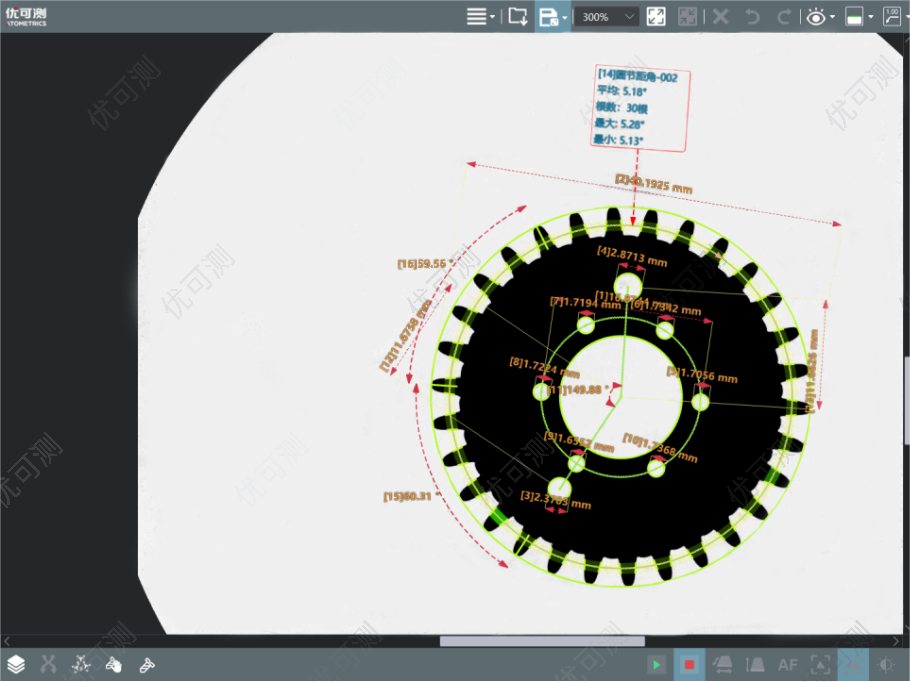Select the [7]1.7194 mm label
This screenshot has width=910, height=682.
pyautogui.click(x=585, y=302)
